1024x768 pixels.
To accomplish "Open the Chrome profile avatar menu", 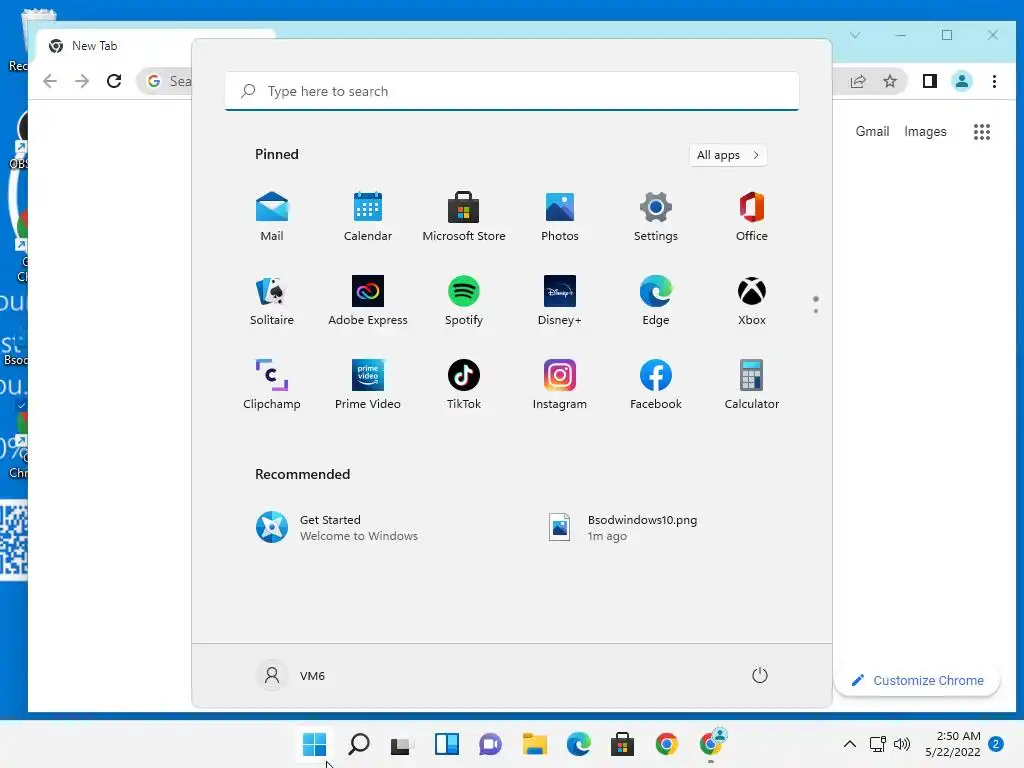I will tap(962, 81).
